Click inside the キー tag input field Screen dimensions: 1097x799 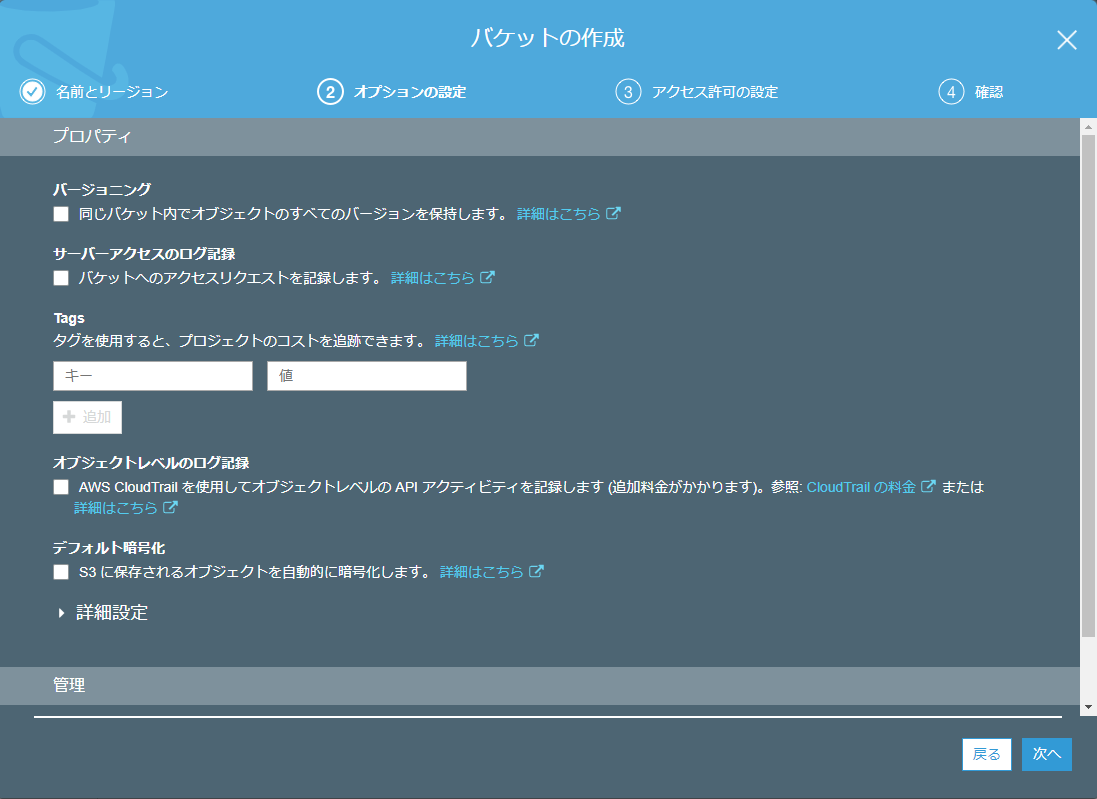pyautogui.click(x=152, y=375)
